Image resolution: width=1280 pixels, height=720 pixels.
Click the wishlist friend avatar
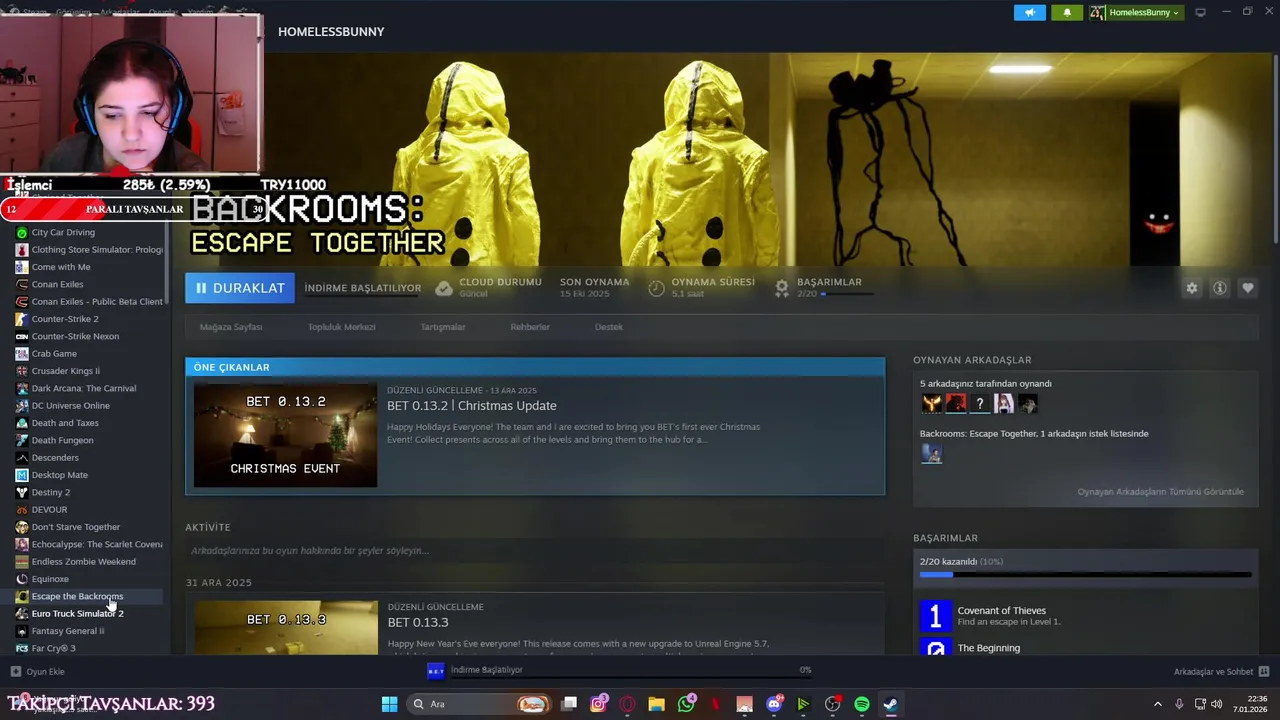[x=932, y=454]
